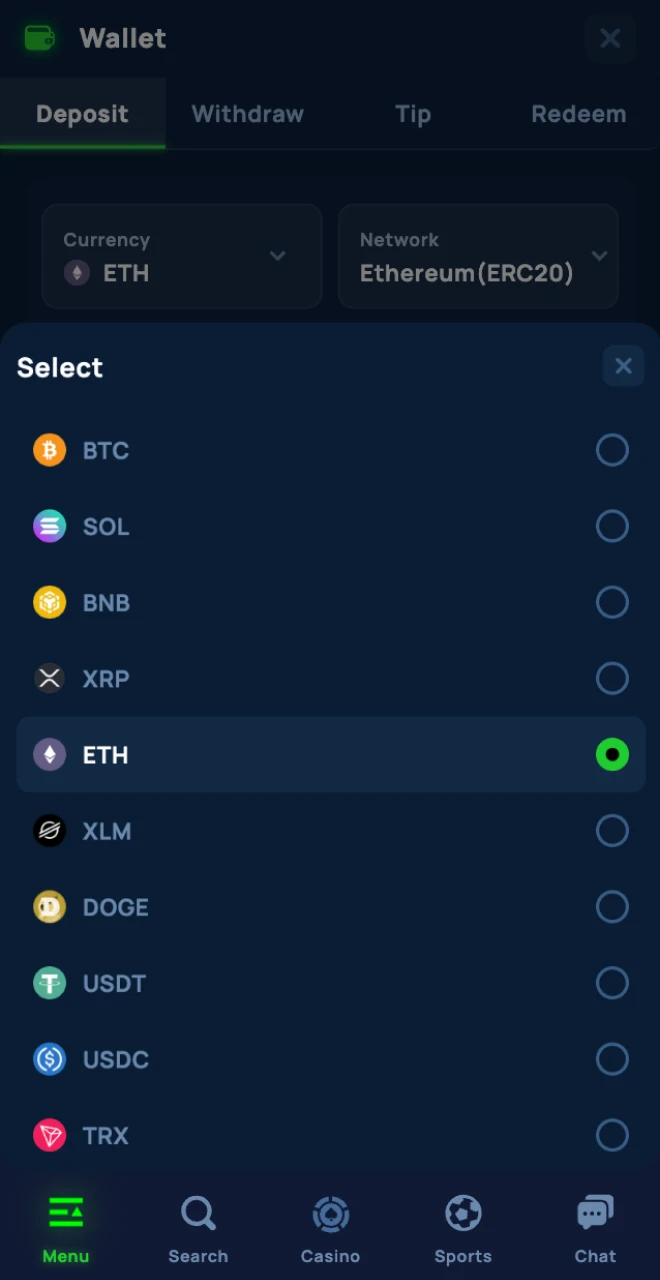Expand the Network dropdown showing Ethereum(ERC20)
The width and height of the screenshot is (660, 1280).
click(x=478, y=257)
